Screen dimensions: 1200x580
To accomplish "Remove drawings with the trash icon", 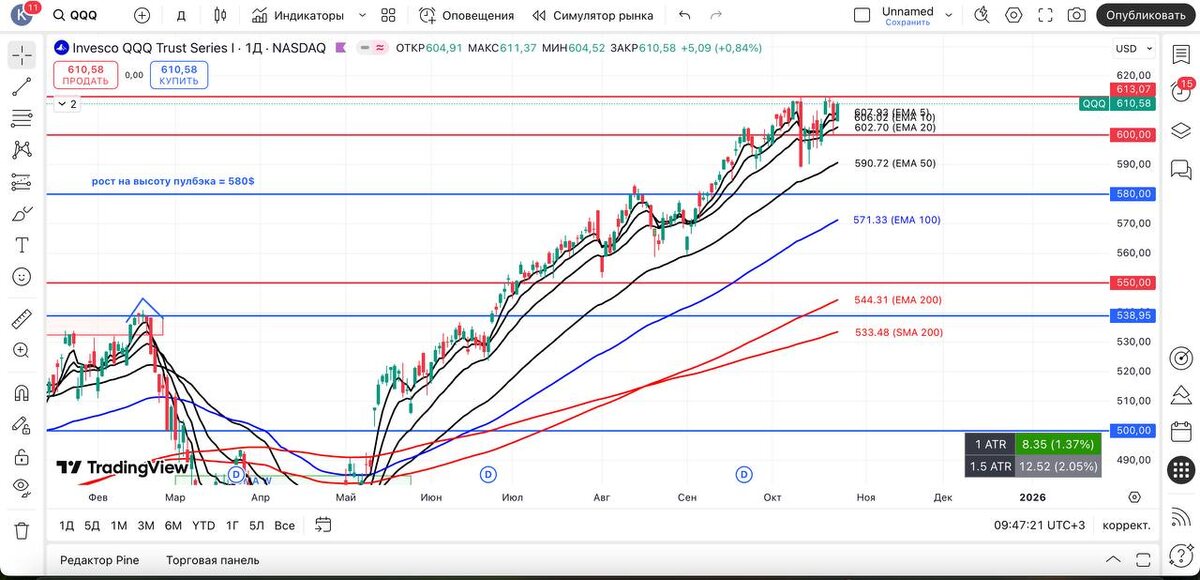I will 21,530.
